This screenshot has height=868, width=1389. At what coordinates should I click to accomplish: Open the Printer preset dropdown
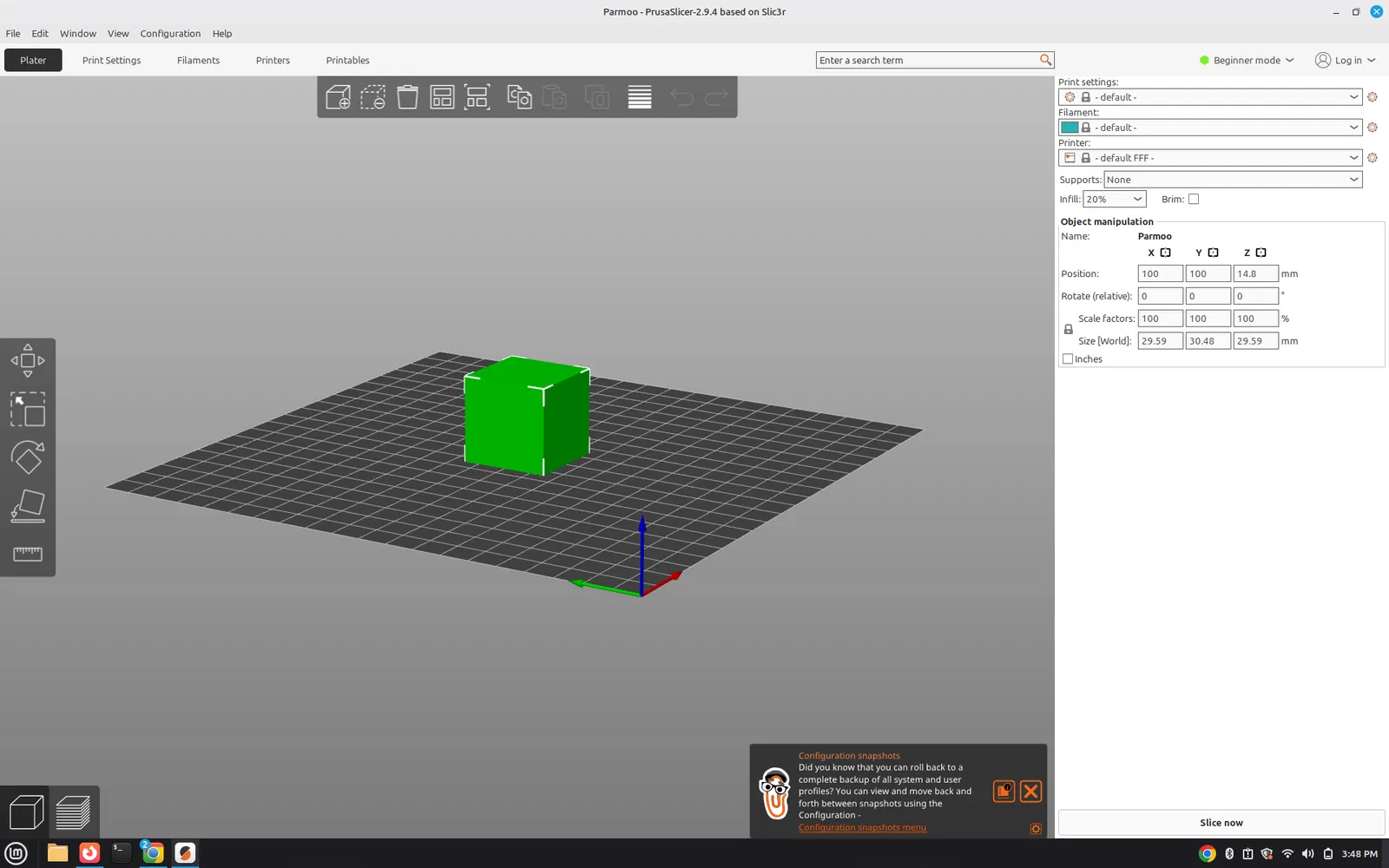1210,158
